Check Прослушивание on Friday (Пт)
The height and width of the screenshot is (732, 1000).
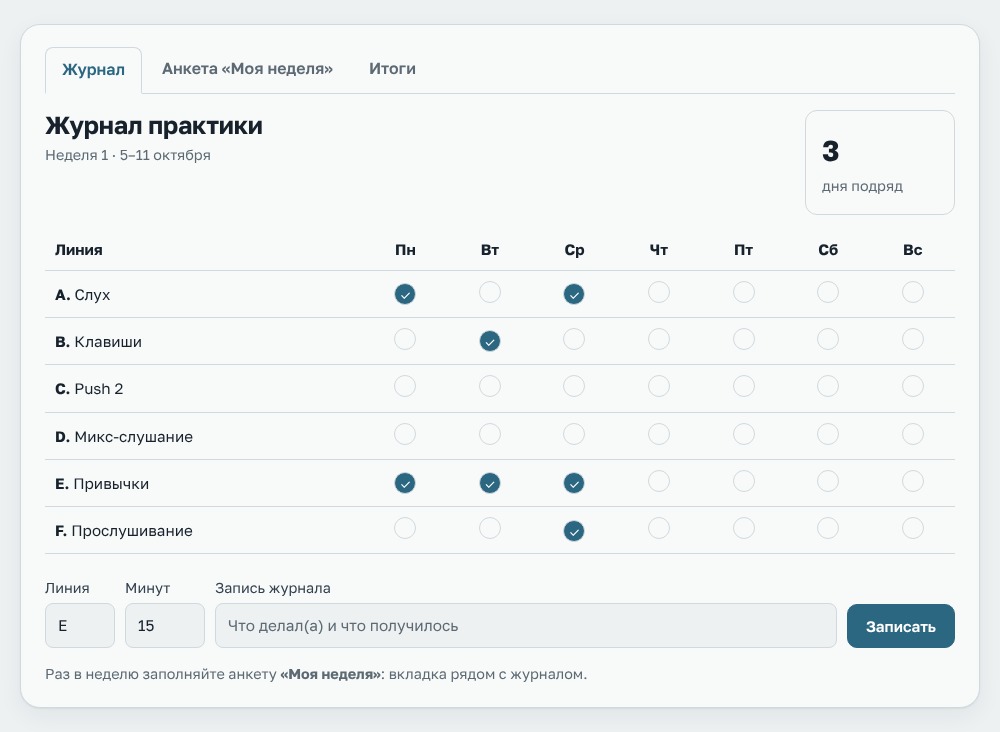click(744, 529)
